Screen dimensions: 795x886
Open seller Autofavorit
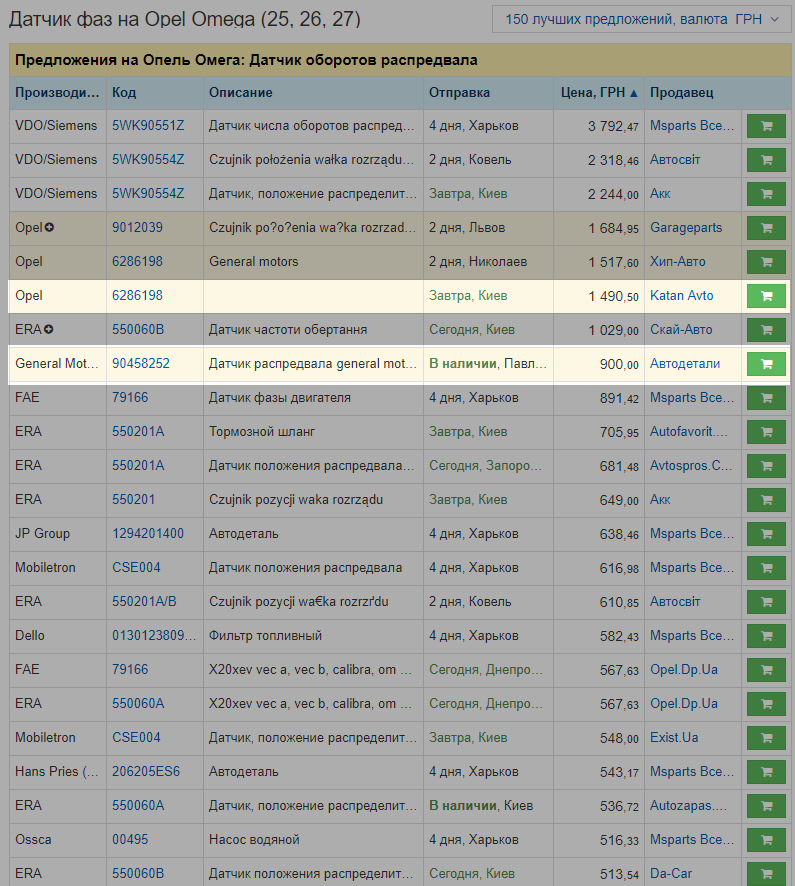pos(689,432)
